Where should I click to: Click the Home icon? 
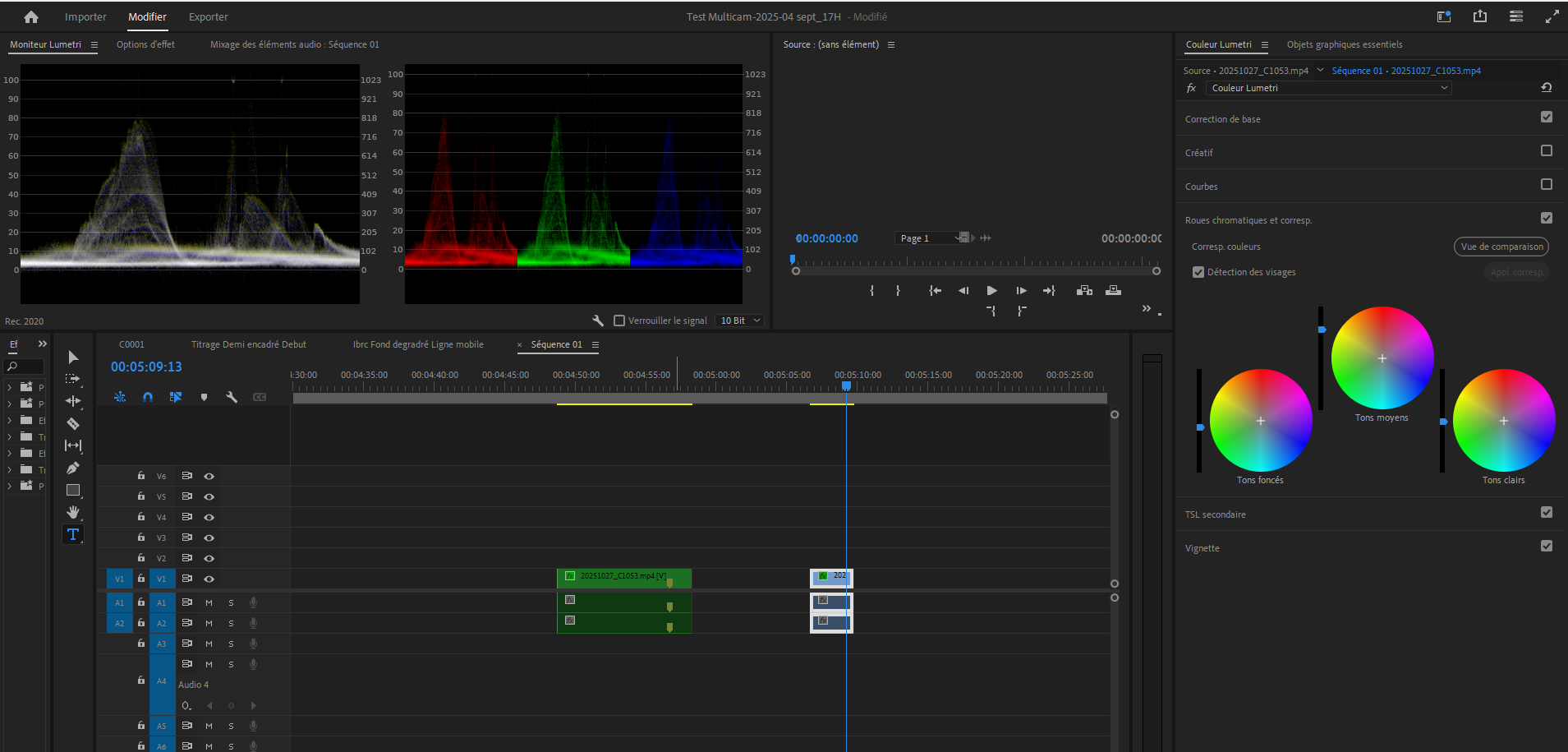tap(31, 16)
